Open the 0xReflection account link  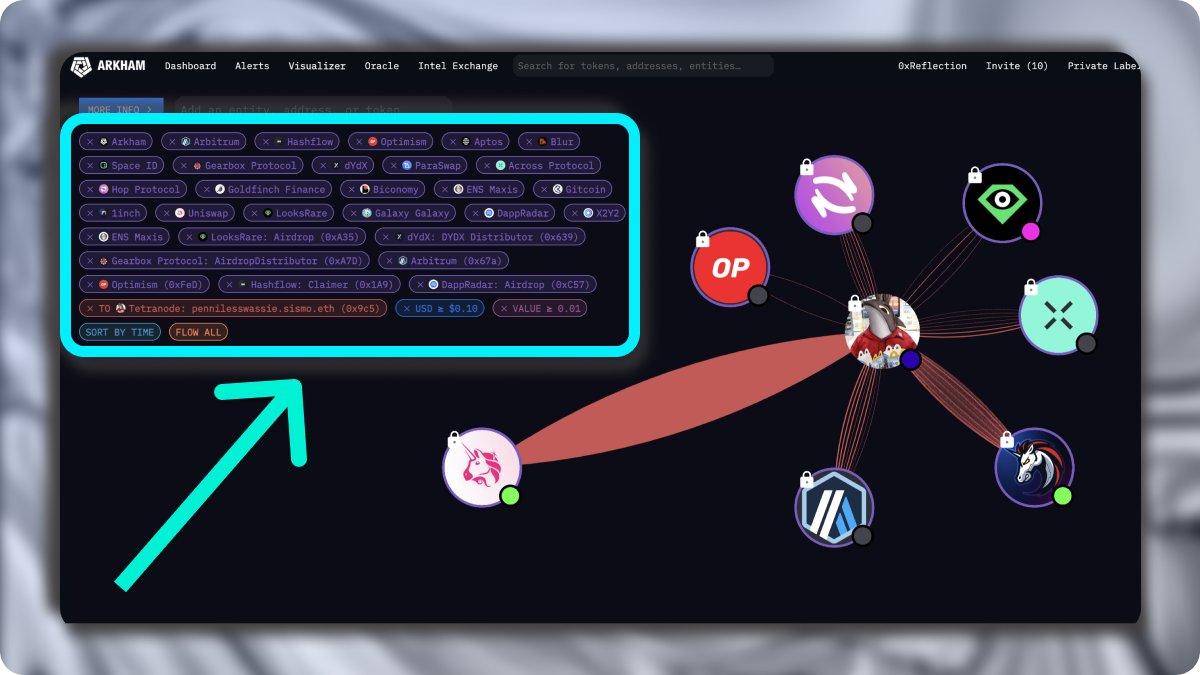click(x=932, y=66)
